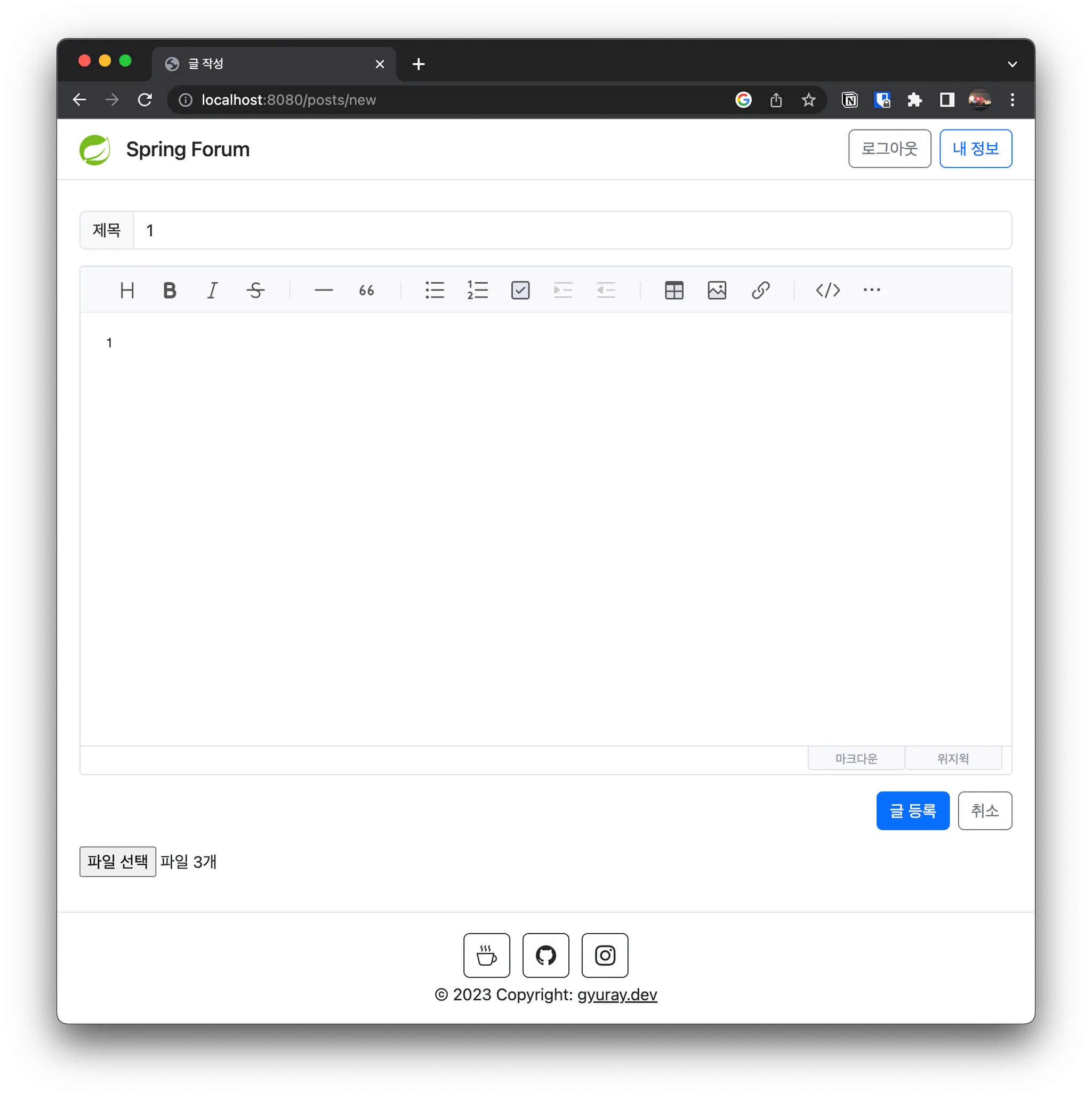Toggle italic text formatting
1092x1099 pixels.
pos(212,291)
